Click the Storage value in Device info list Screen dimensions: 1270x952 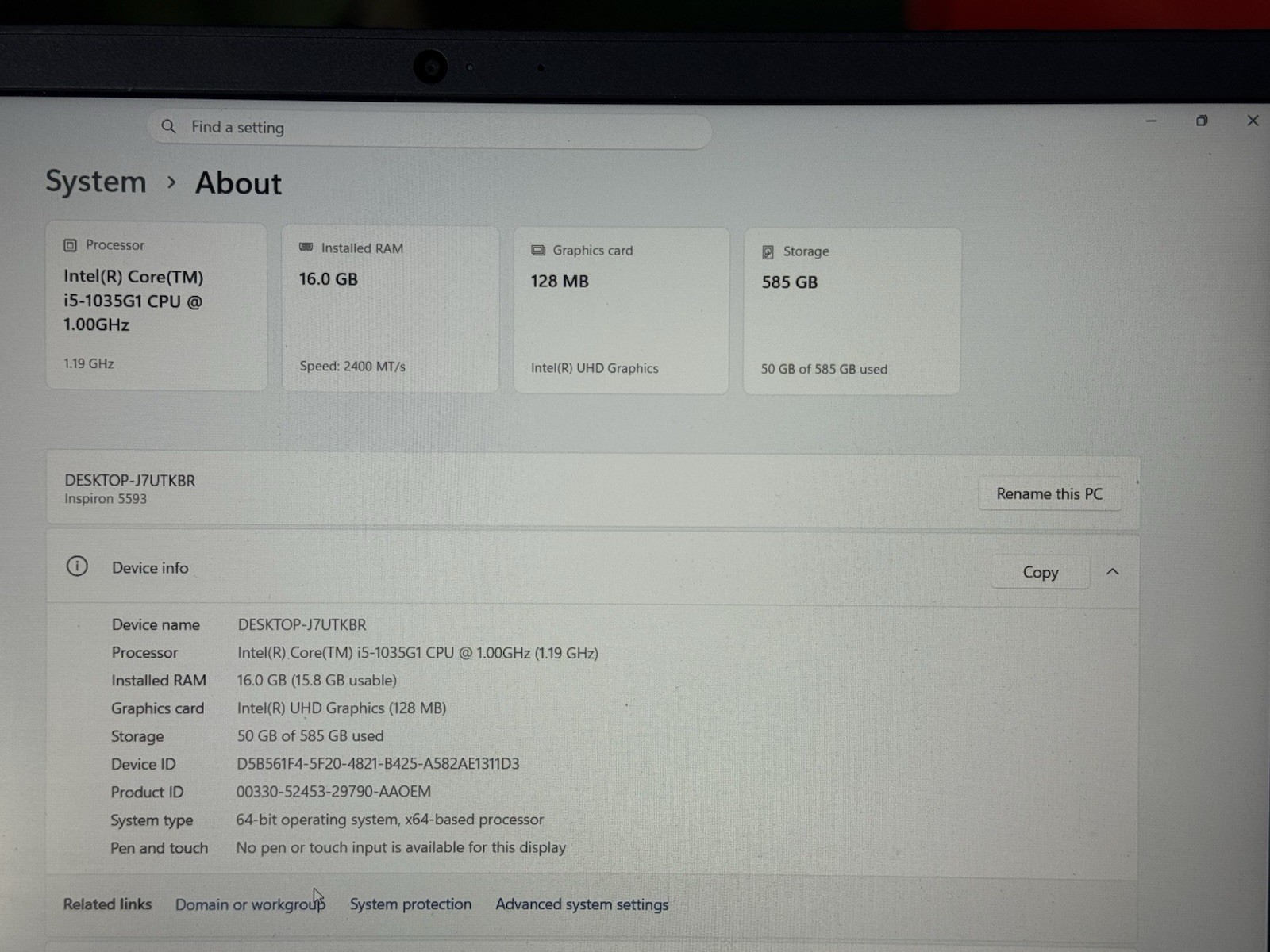(x=310, y=736)
